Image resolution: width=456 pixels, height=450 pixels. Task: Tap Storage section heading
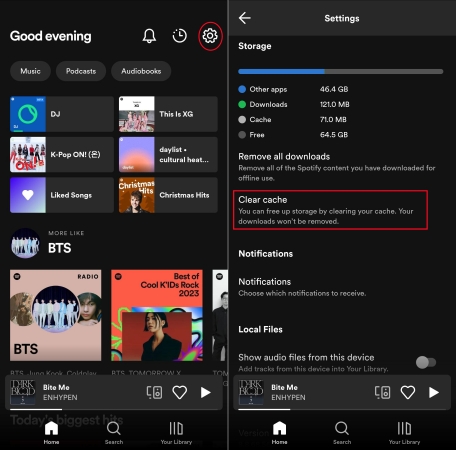click(255, 46)
